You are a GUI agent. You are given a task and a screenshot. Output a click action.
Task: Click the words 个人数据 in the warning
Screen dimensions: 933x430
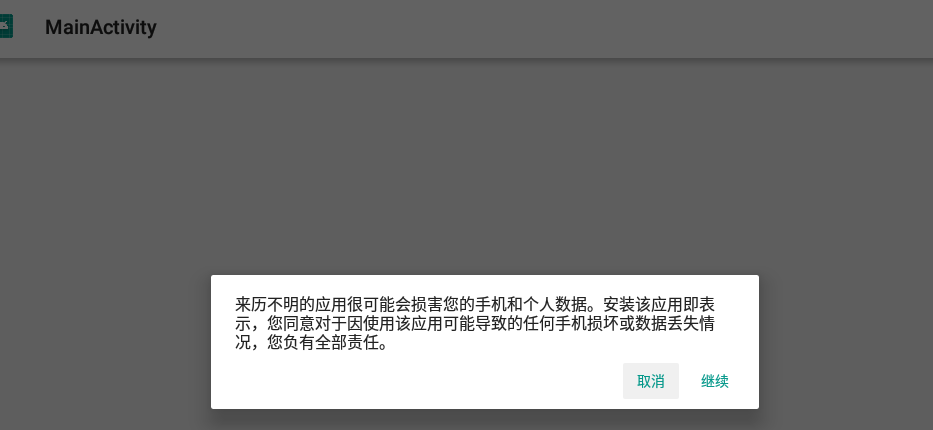pyautogui.click(x=555, y=305)
